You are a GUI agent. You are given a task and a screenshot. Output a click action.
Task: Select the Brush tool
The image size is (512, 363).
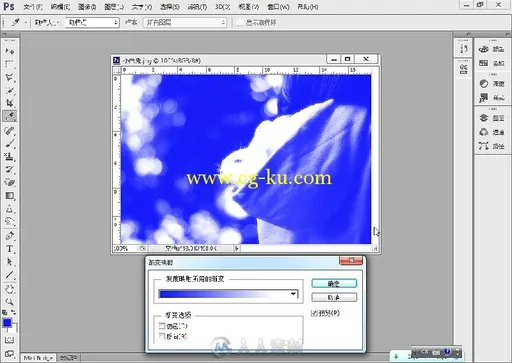pyautogui.click(x=10, y=143)
